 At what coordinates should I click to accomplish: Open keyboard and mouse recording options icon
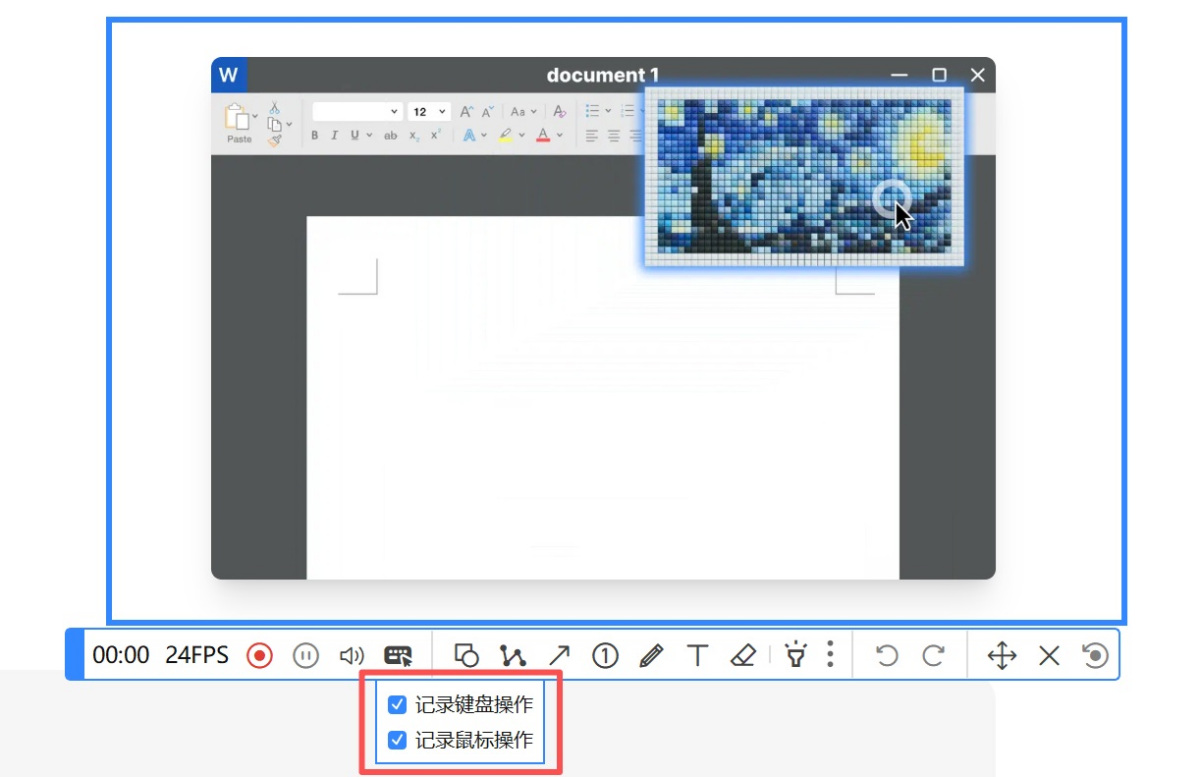(x=398, y=656)
